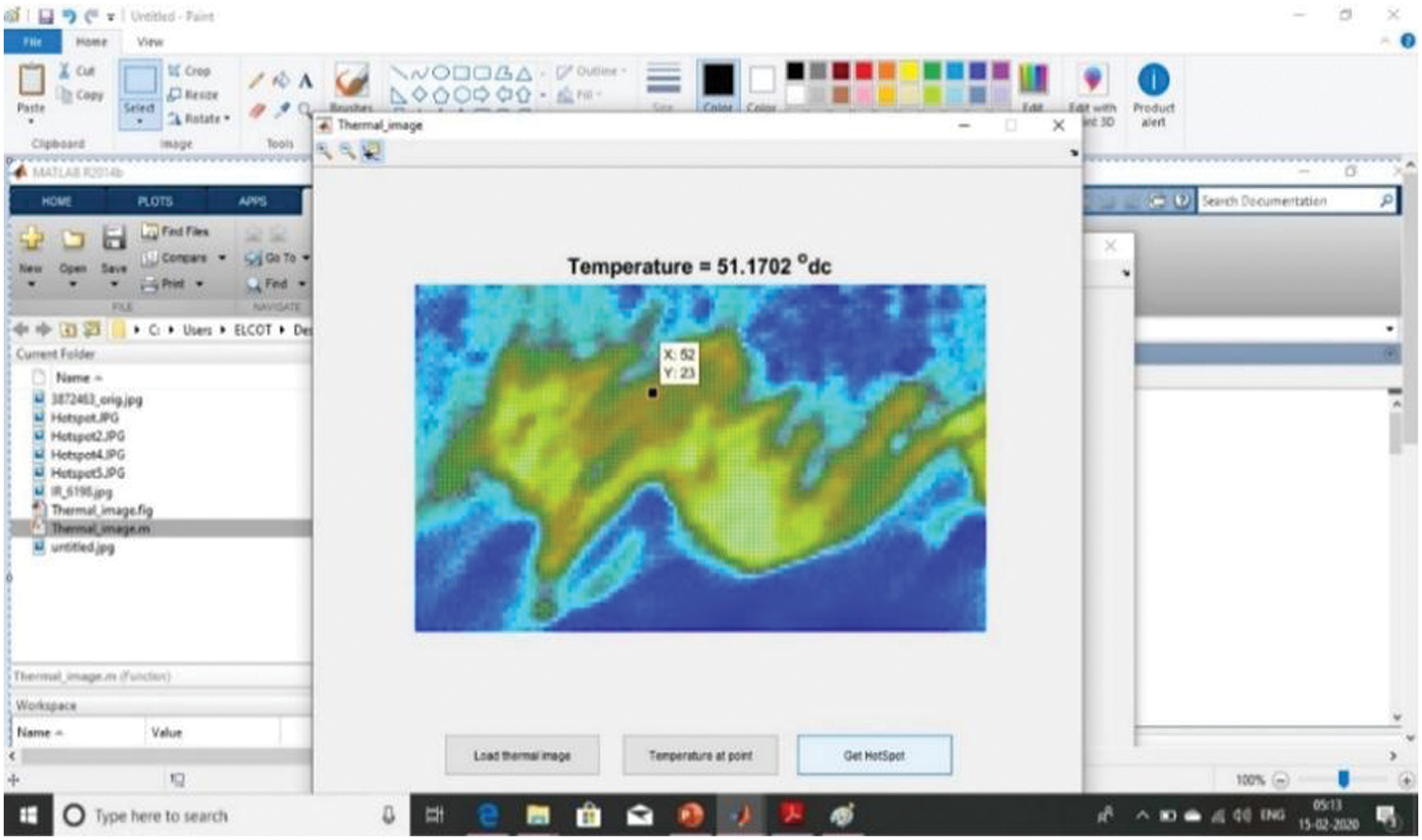This screenshot has width=1422, height=840.
Task: Switch to the Paint View tab
Action: point(149,42)
